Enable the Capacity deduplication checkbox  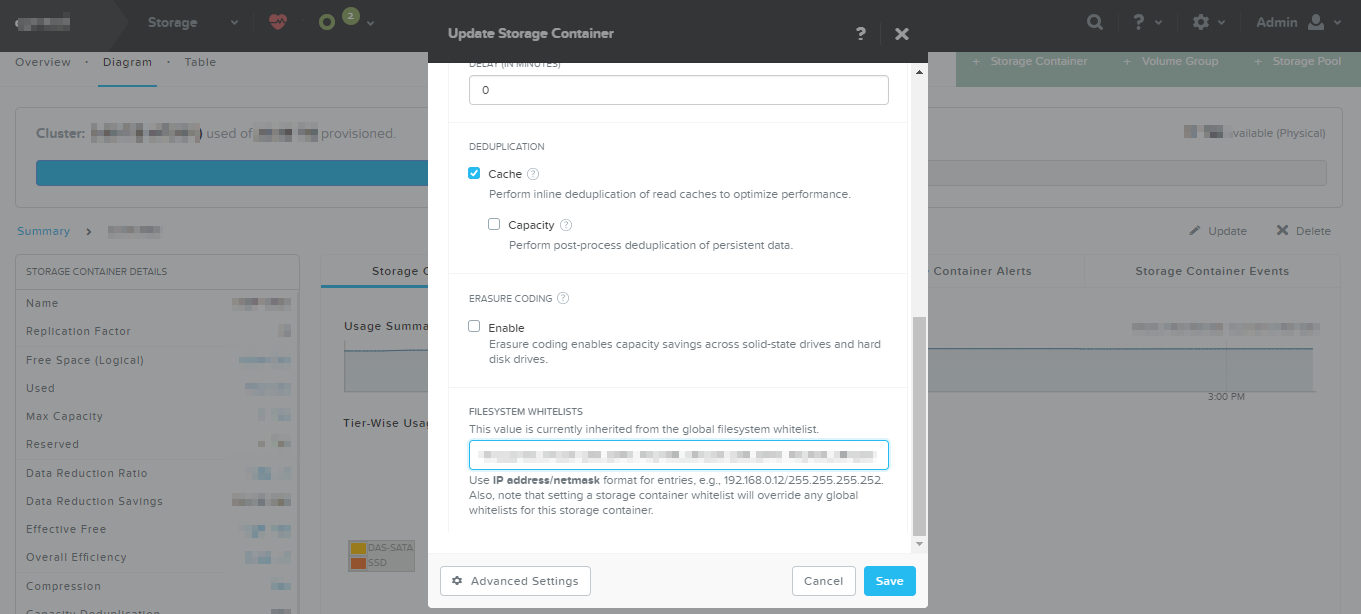click(494, 224)
